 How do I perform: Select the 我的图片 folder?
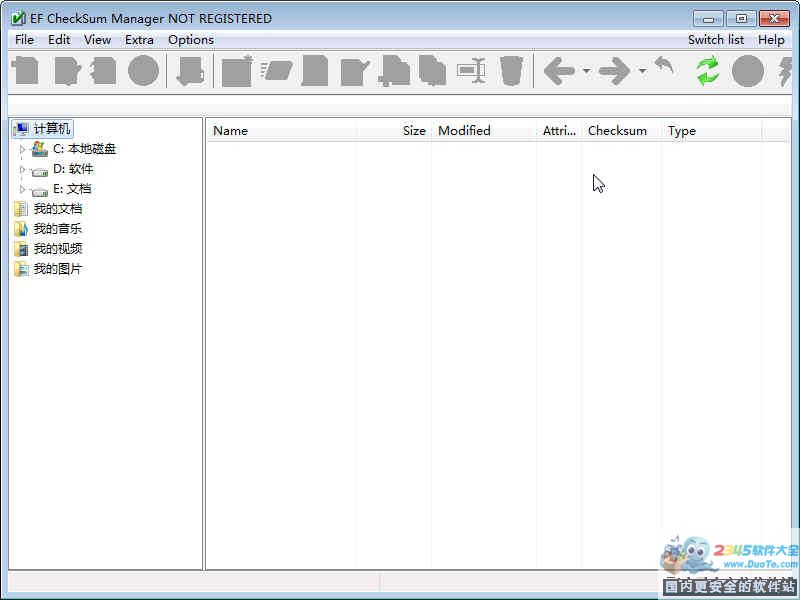[58, 269]
